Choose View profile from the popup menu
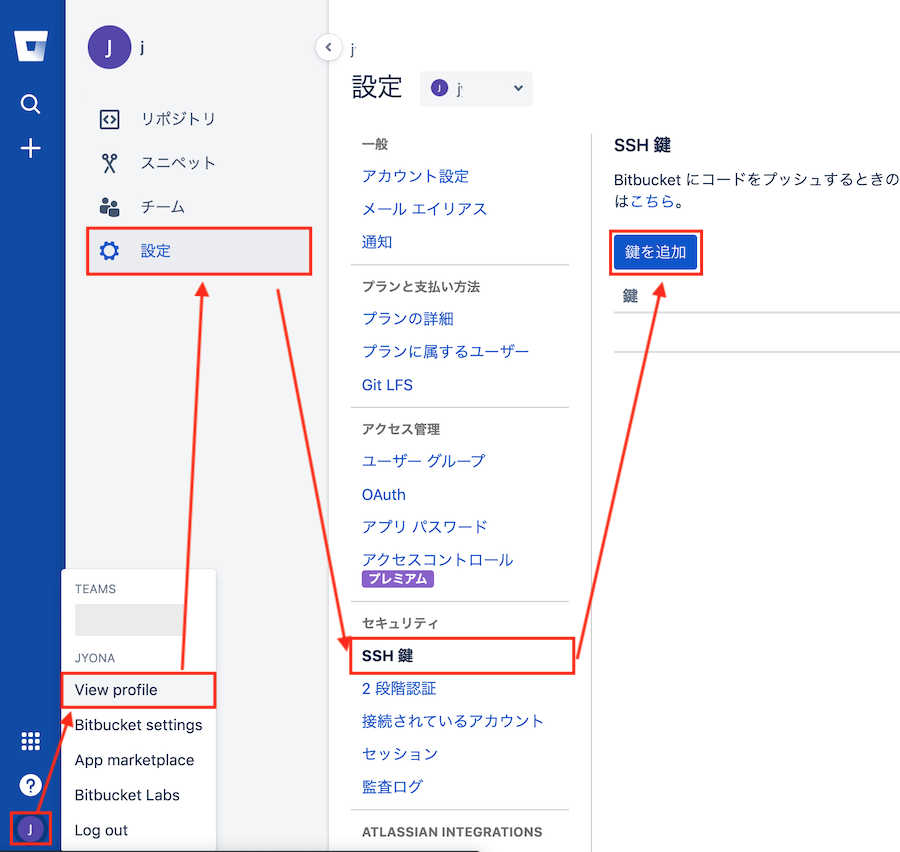 tap(138, 690)
